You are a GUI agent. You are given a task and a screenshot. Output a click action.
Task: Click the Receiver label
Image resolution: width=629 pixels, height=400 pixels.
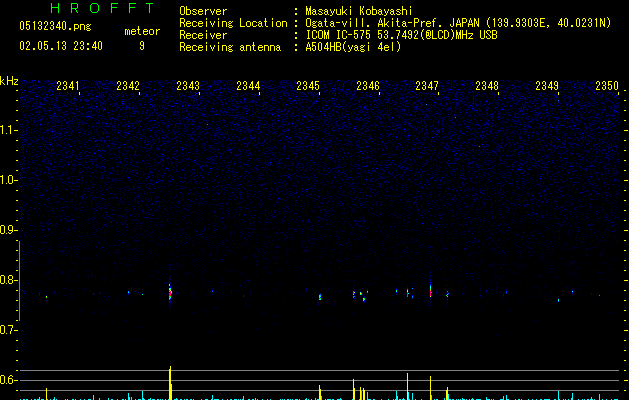tap(203, 35)
